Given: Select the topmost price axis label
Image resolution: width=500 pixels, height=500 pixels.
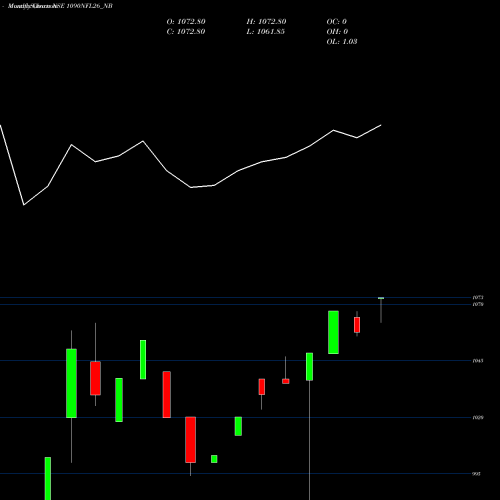Looking at the screenshot, I should (x=478, y=297).
